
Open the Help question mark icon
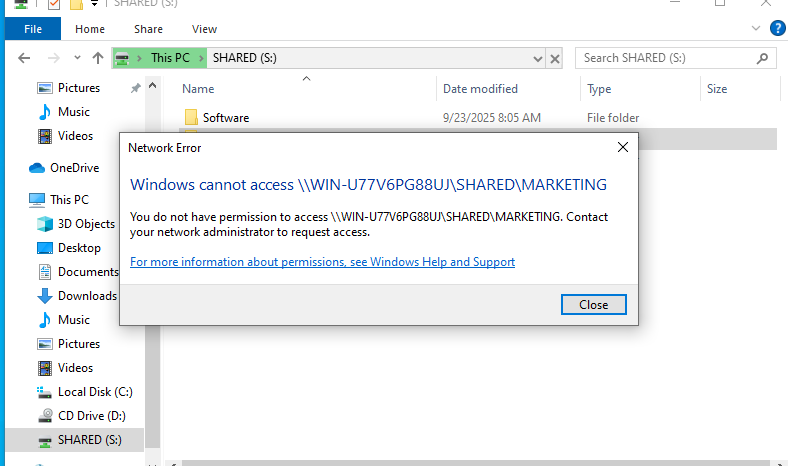coord(777,29)
